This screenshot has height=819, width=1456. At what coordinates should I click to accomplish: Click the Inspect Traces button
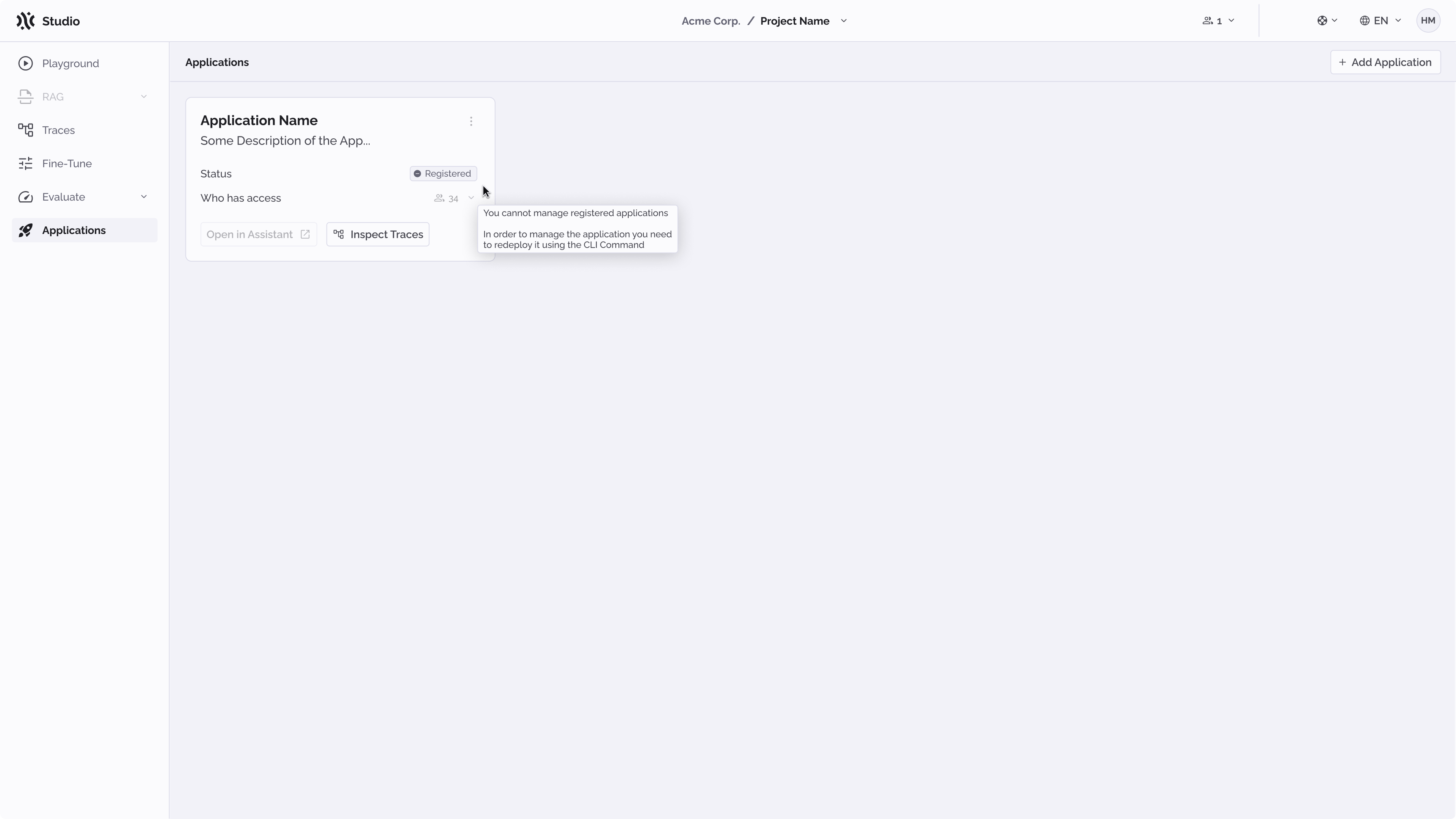pos(378,234)
